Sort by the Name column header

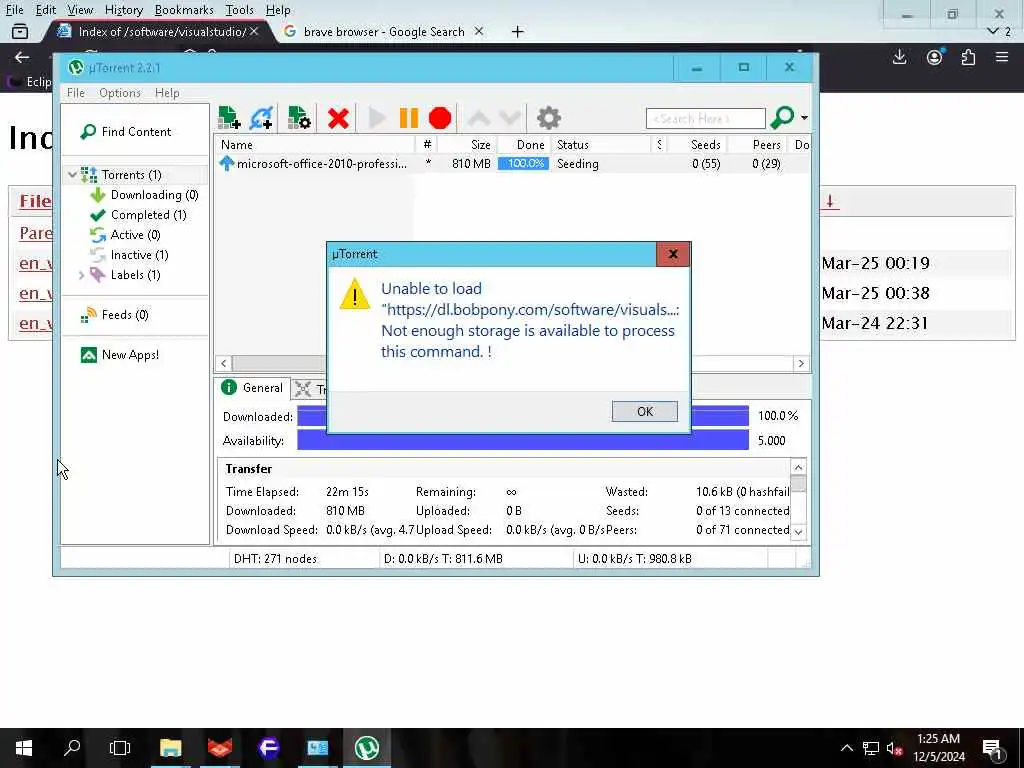click(x=315, y=145)
